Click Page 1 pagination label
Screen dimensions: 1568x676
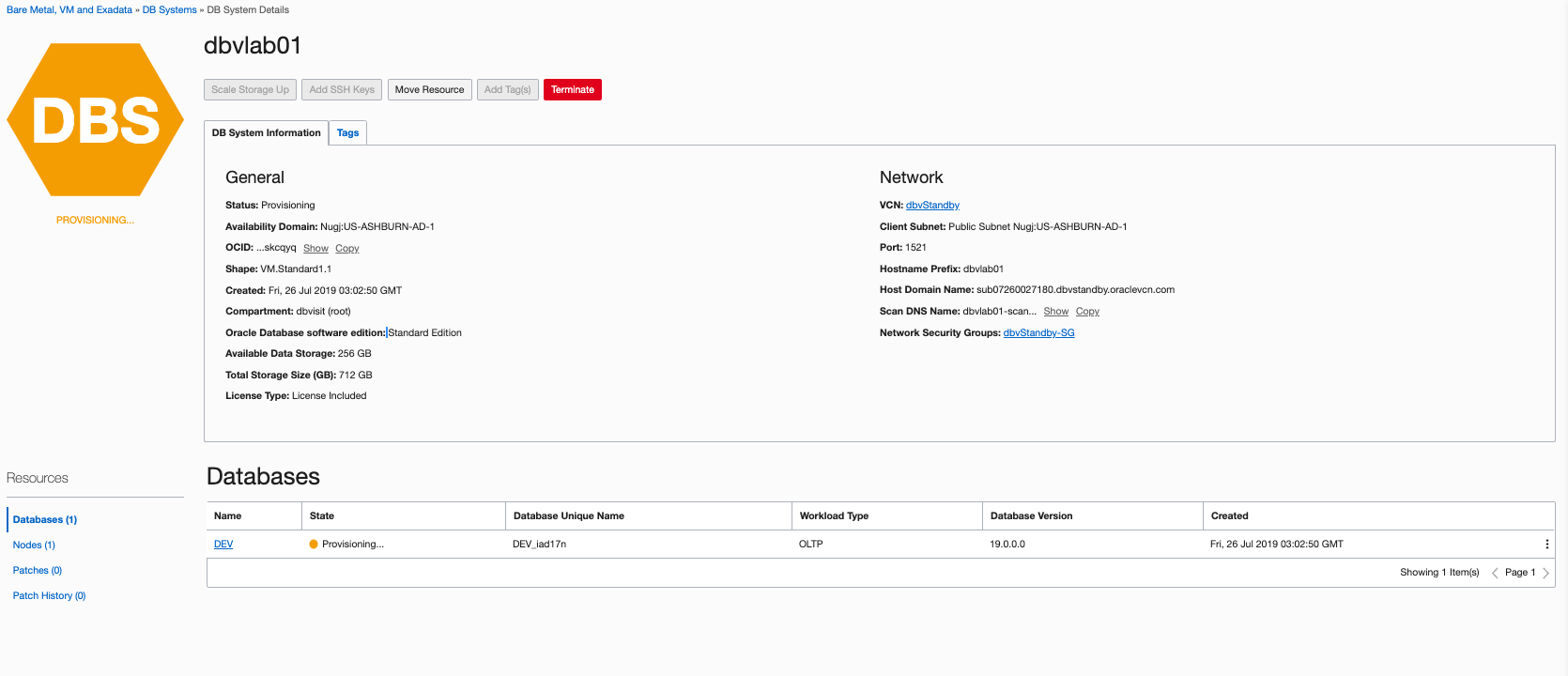coord(1520,573)
